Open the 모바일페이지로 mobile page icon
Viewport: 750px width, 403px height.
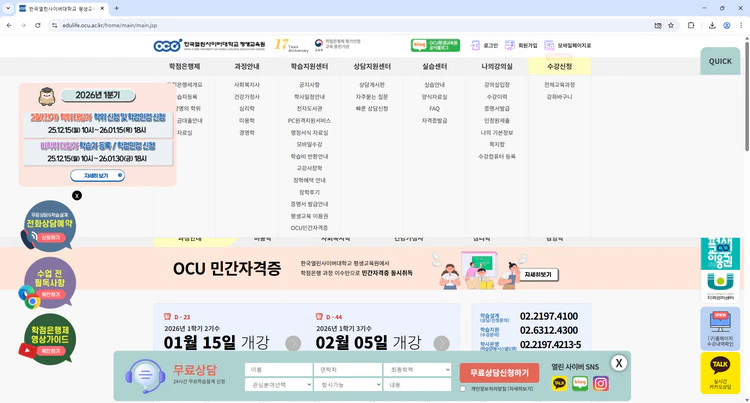pyautogui.click(x=549, y=45)
